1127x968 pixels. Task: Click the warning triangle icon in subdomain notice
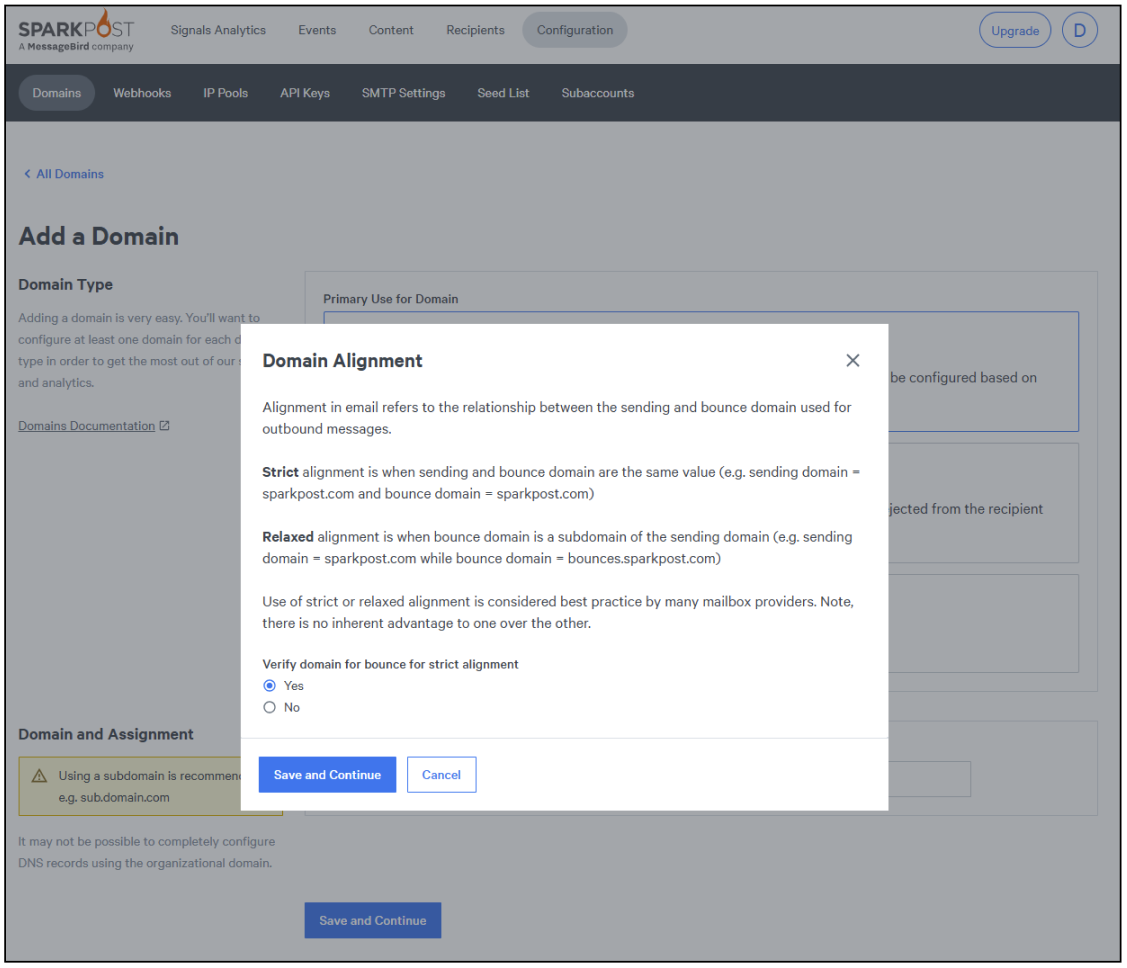pyautogui.click(x=40, y=776)
